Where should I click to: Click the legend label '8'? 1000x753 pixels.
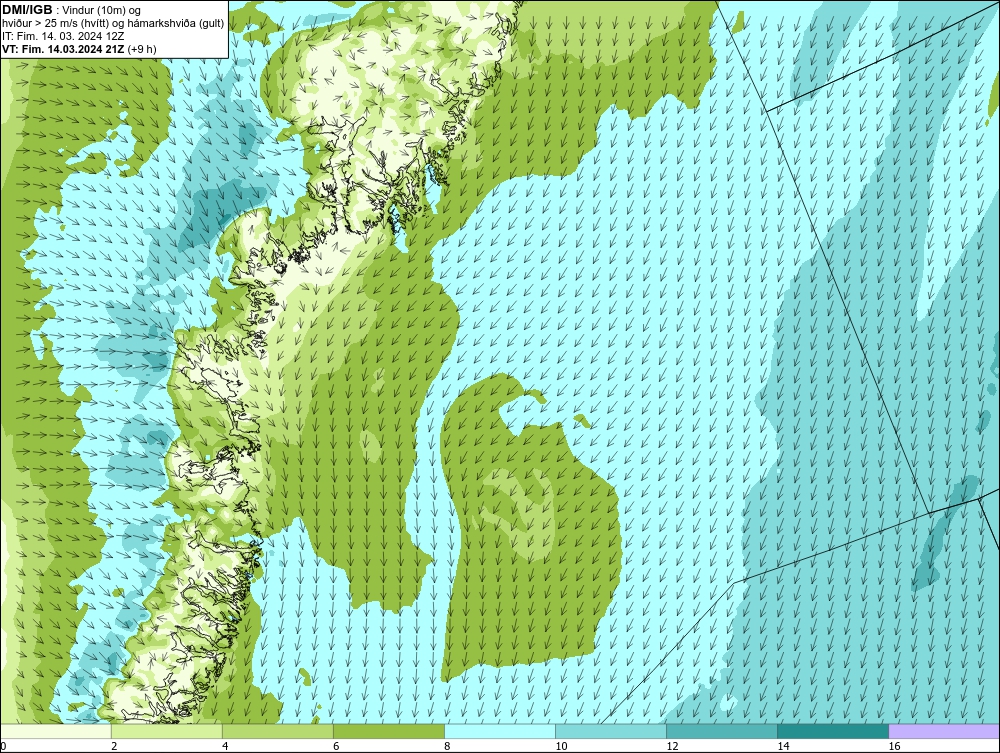pos(447,746)
